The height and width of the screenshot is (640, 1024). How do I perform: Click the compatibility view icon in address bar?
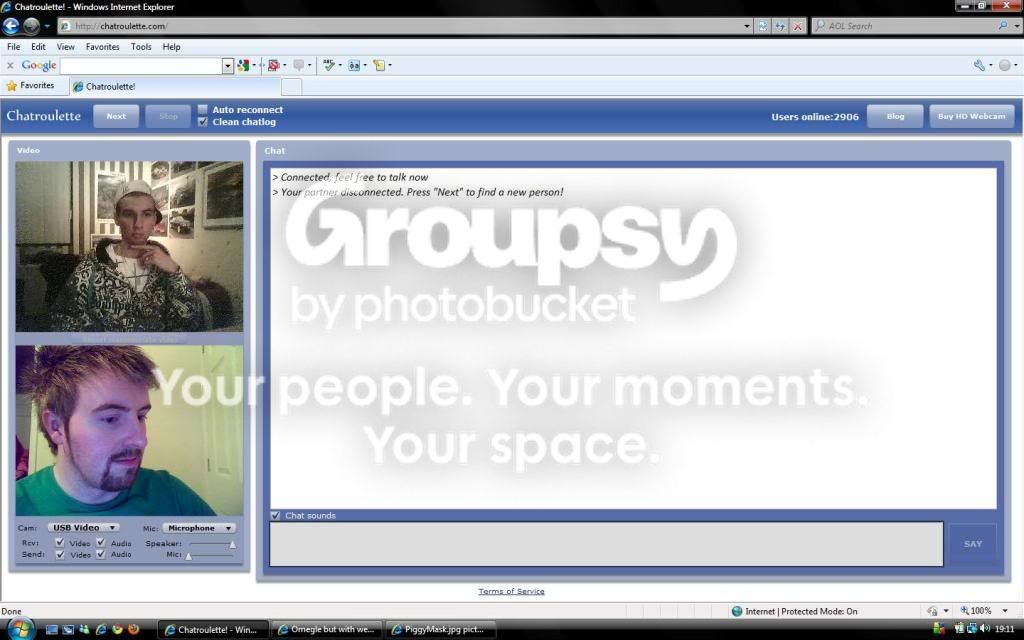tap(762, 26)
